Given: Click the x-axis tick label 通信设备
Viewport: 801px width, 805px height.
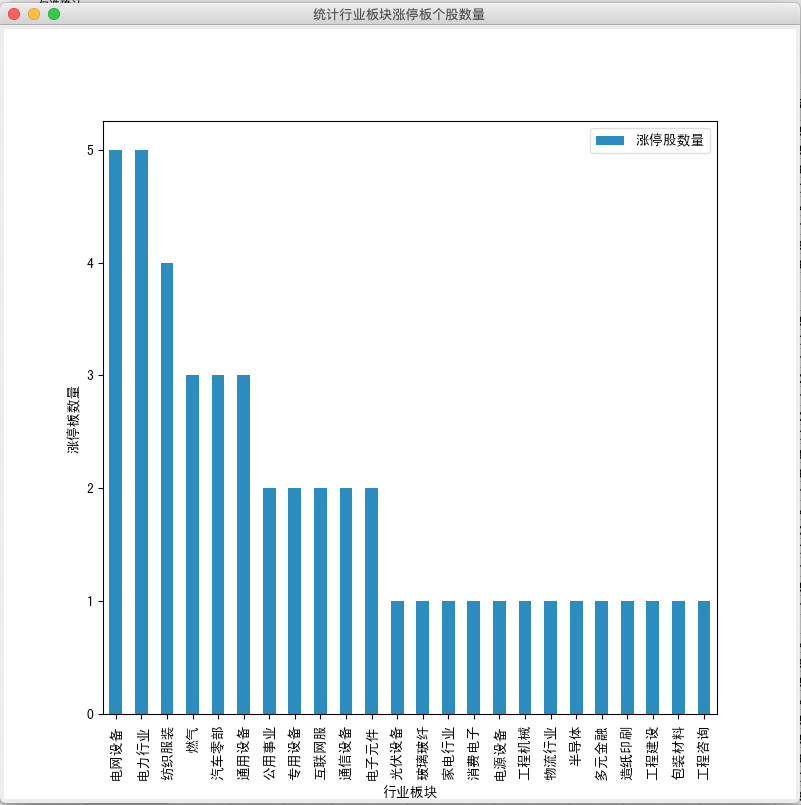Looking at the screenshot, I should coord(347,754).
